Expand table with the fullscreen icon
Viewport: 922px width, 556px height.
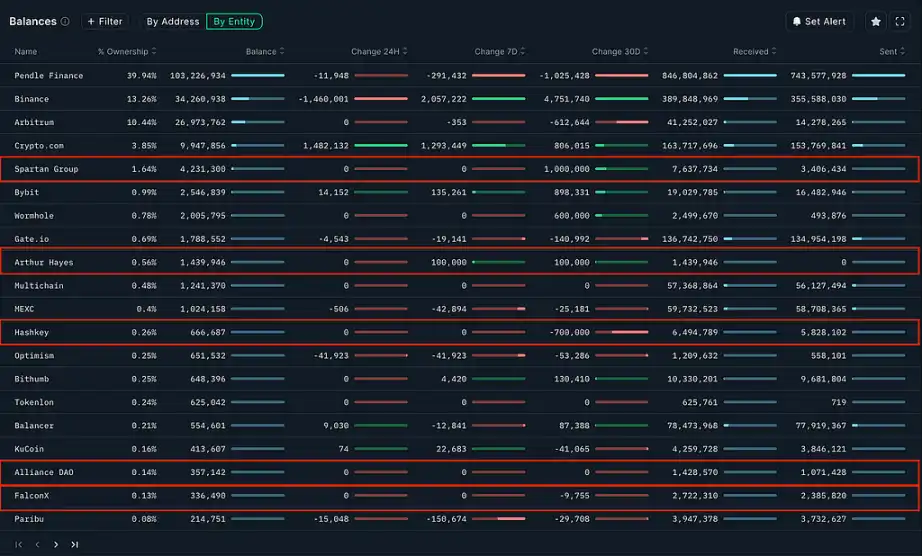900,21
